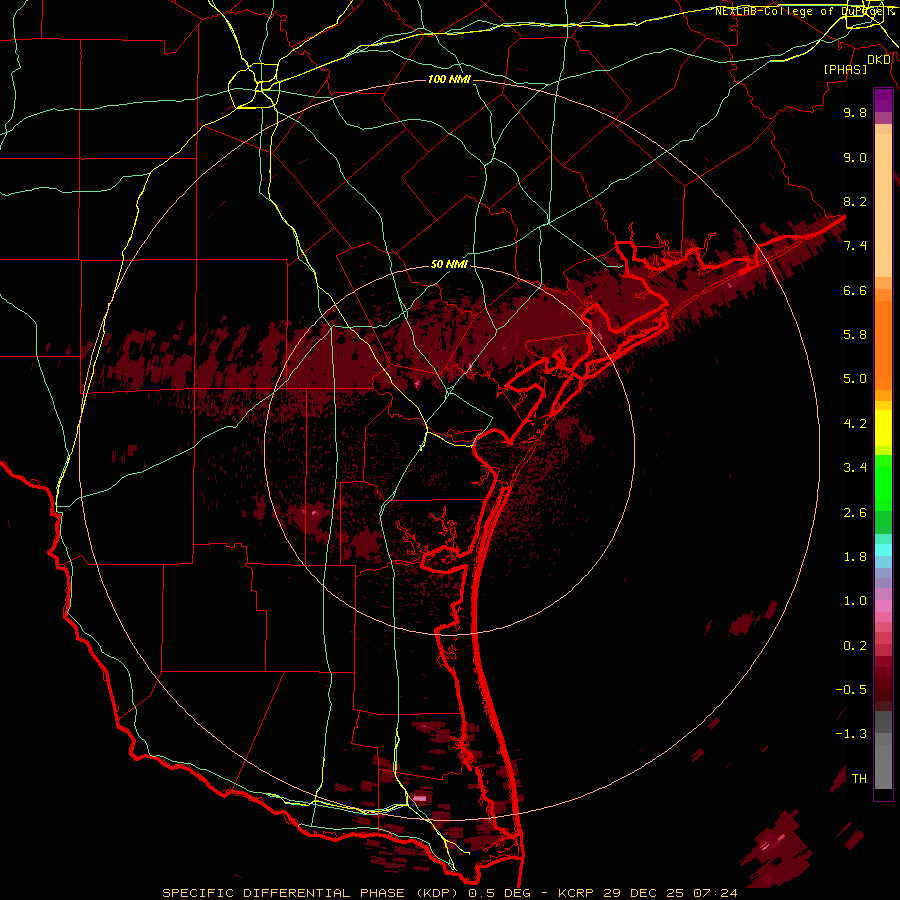900x900 pixels.
Task: Select the 9.8 value on the scale
Action: tap(855, 112)
